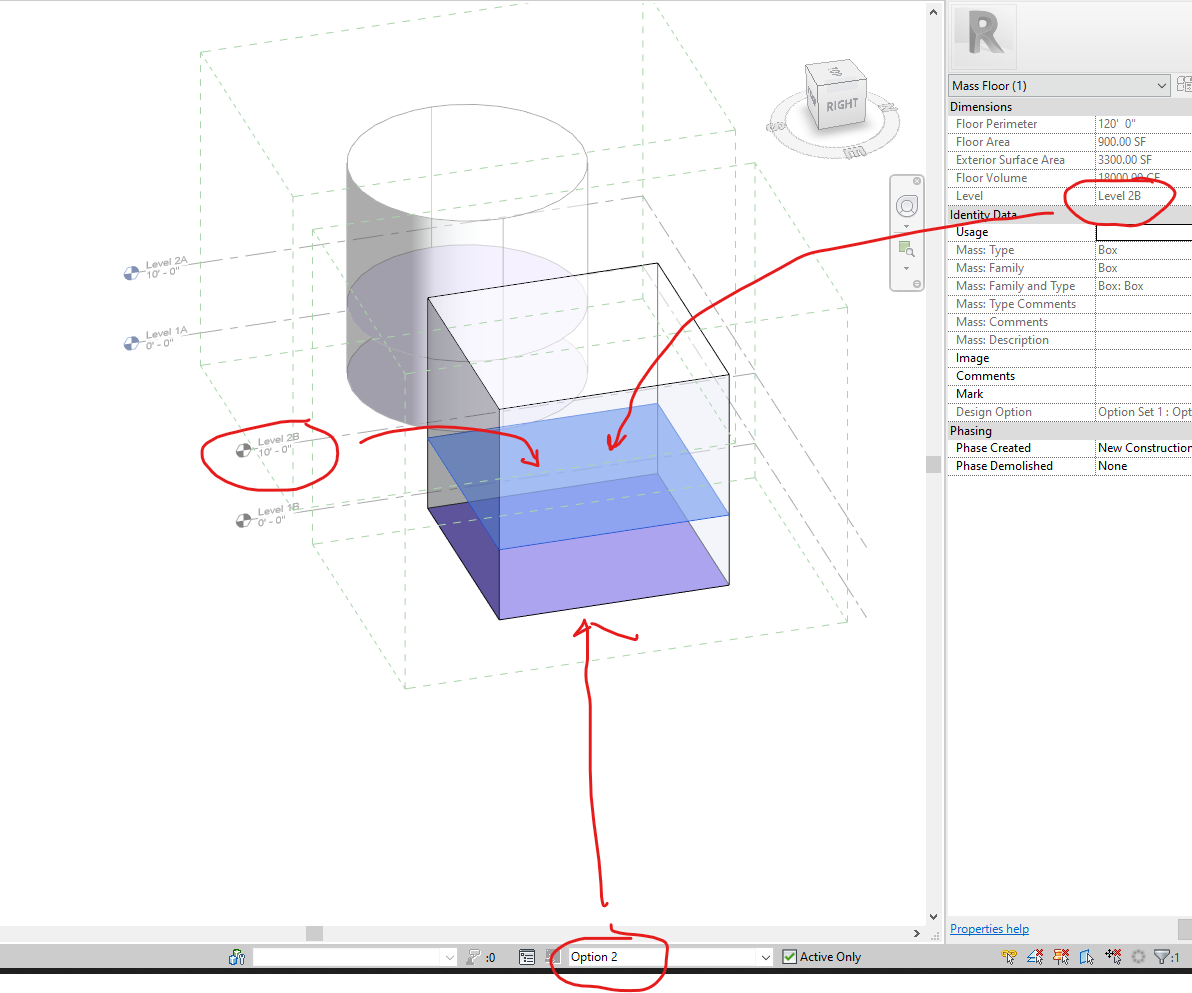Screen dimensions: 1192x993
Task: Open the selection Filter at status bar right
Action: coord(1164,957)
